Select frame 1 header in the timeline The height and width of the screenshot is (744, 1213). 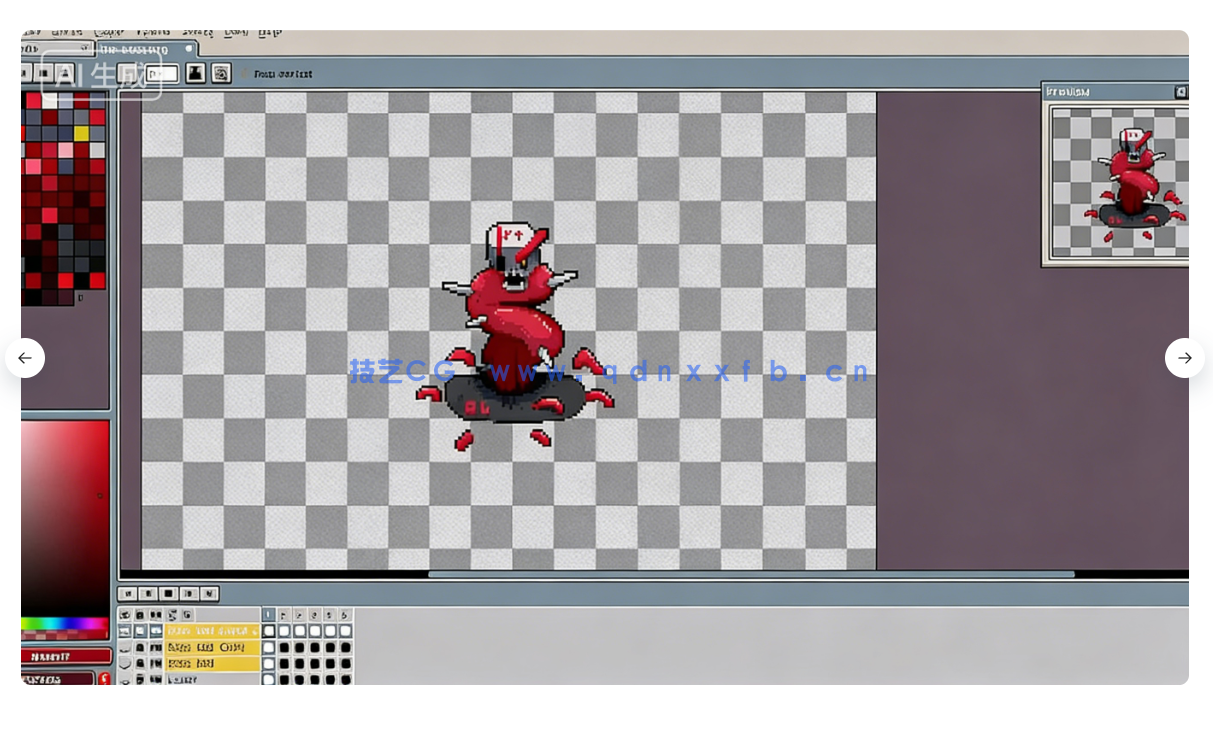[x=269, y=615]
